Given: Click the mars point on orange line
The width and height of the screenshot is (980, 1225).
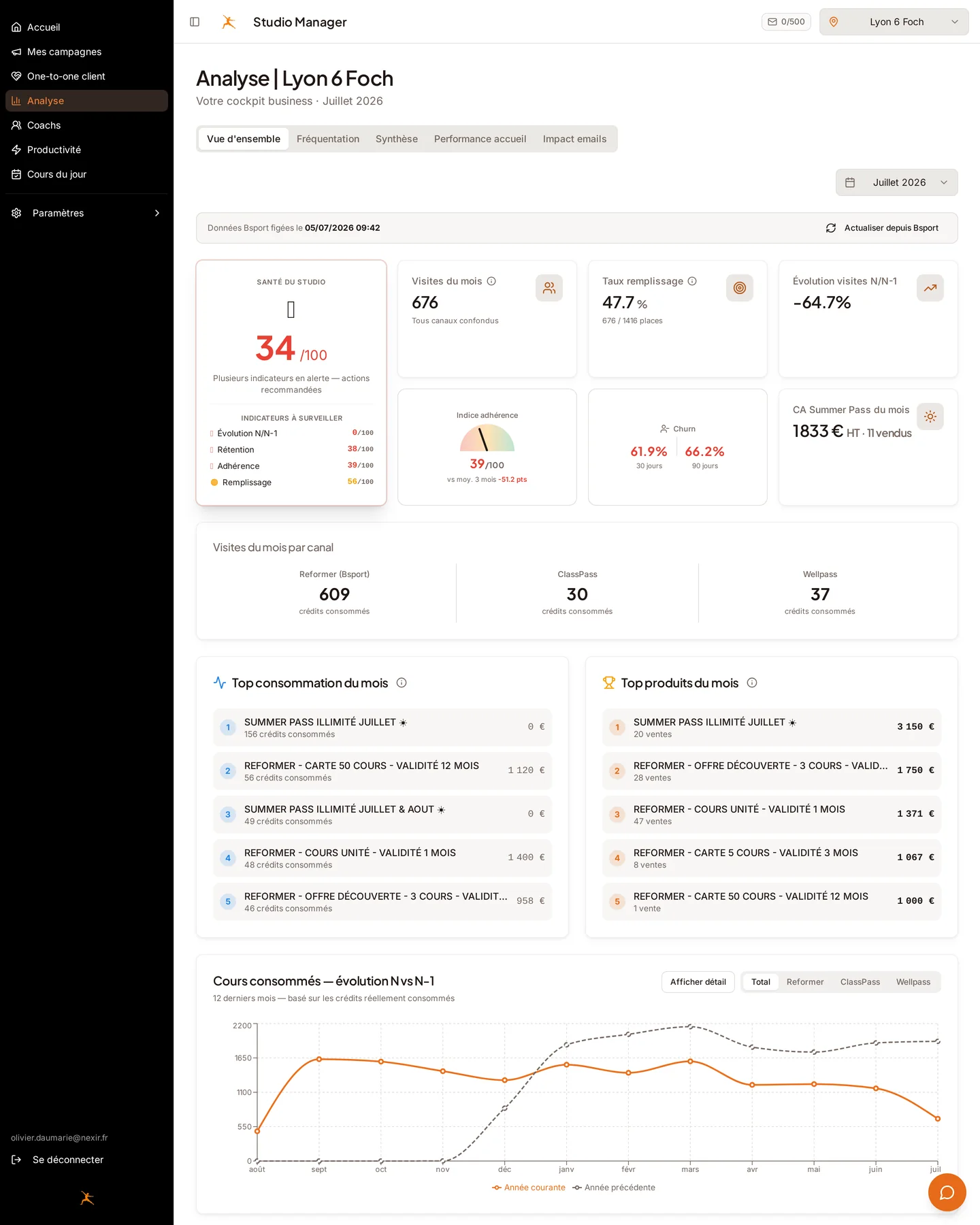Looking at the screenshot, I should coord(690,1061).
